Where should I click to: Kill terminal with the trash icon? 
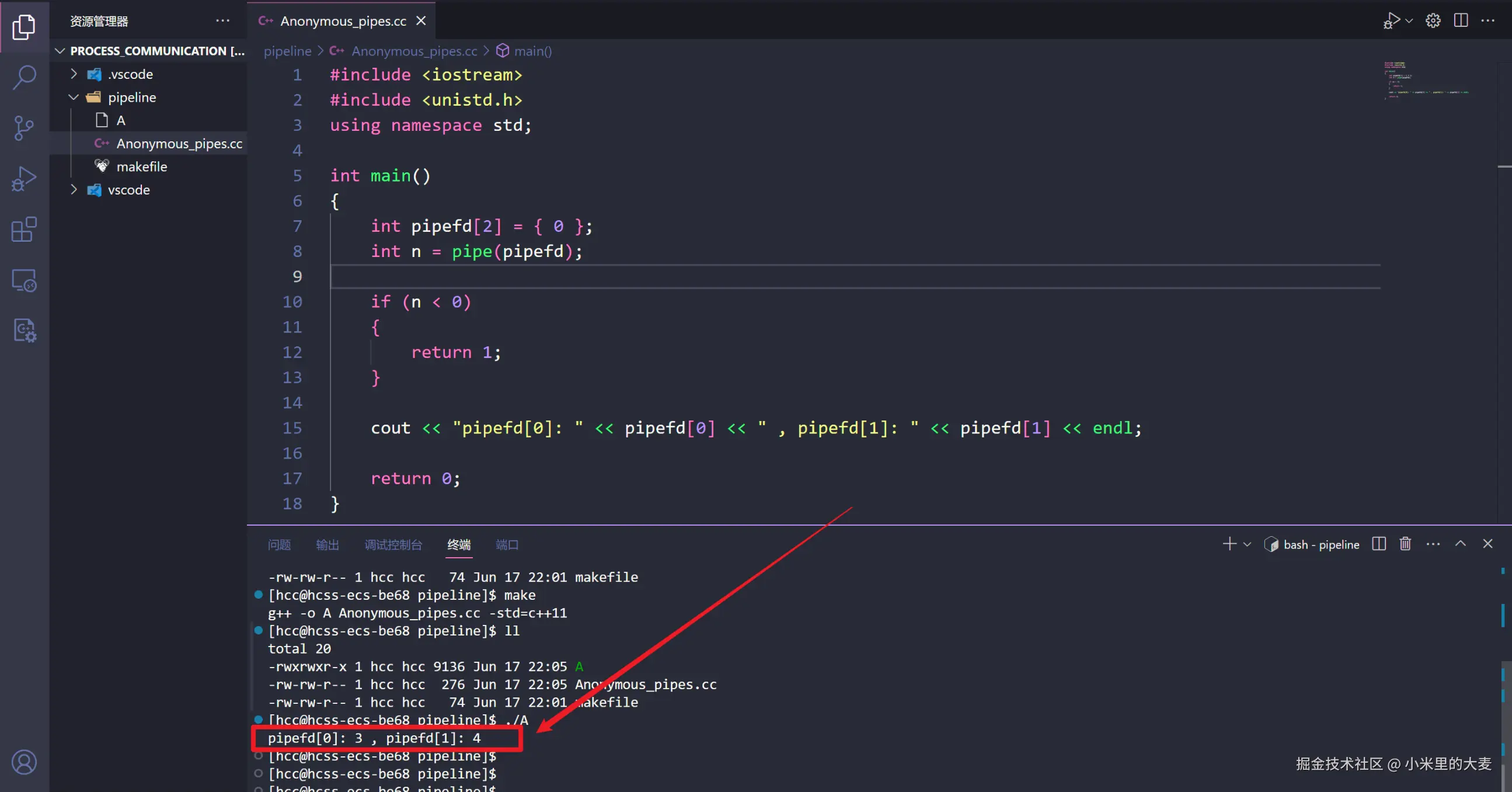1405,544
